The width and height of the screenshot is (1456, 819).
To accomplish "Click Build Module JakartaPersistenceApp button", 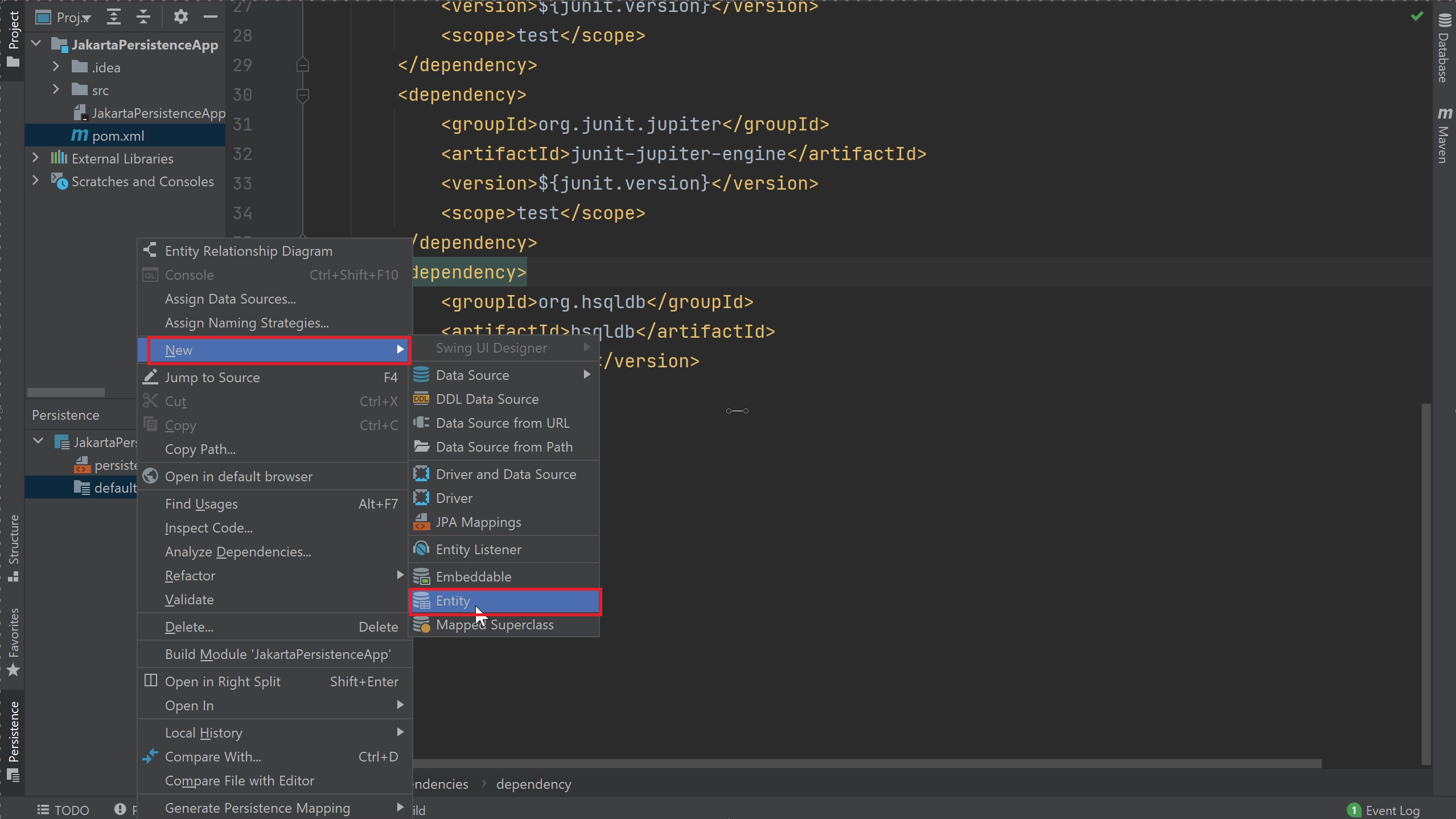I will click(277, 654).
